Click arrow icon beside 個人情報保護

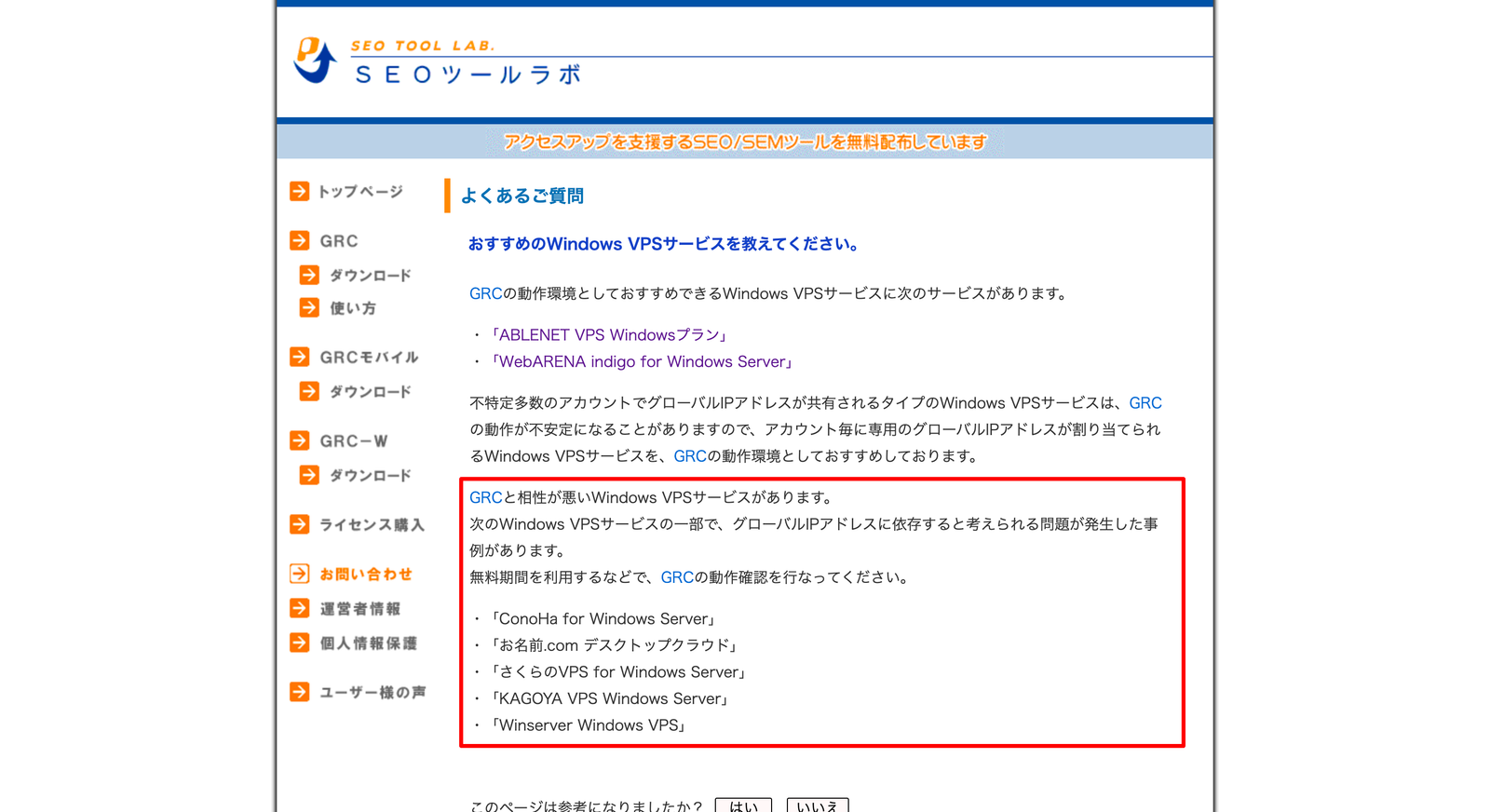299,643
